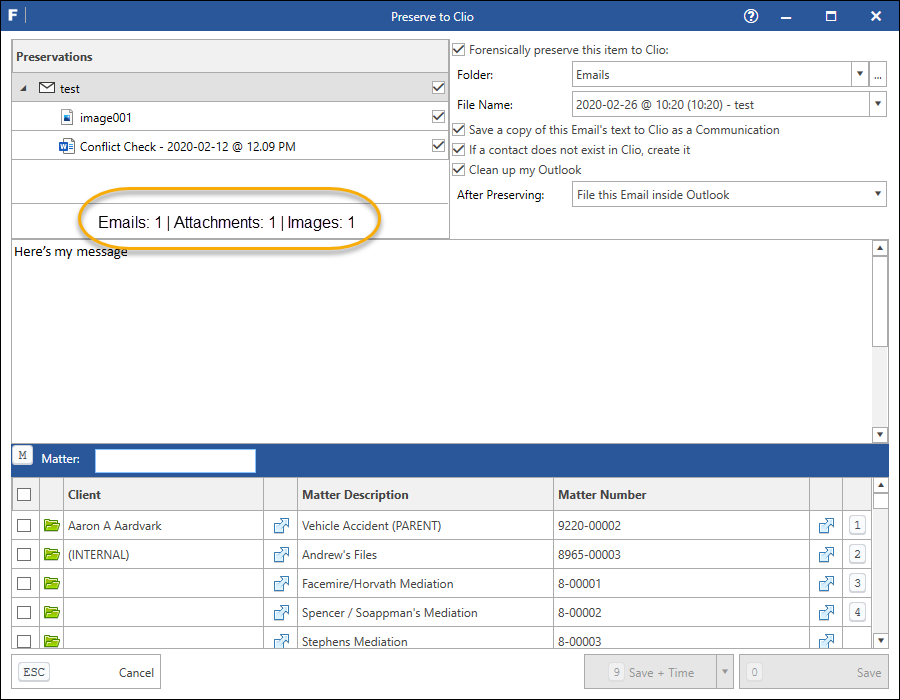This screenshot has width=900, height=700.
Task: Toggle Save a copy as Communication checkbox
Action: tap(459, 129)
